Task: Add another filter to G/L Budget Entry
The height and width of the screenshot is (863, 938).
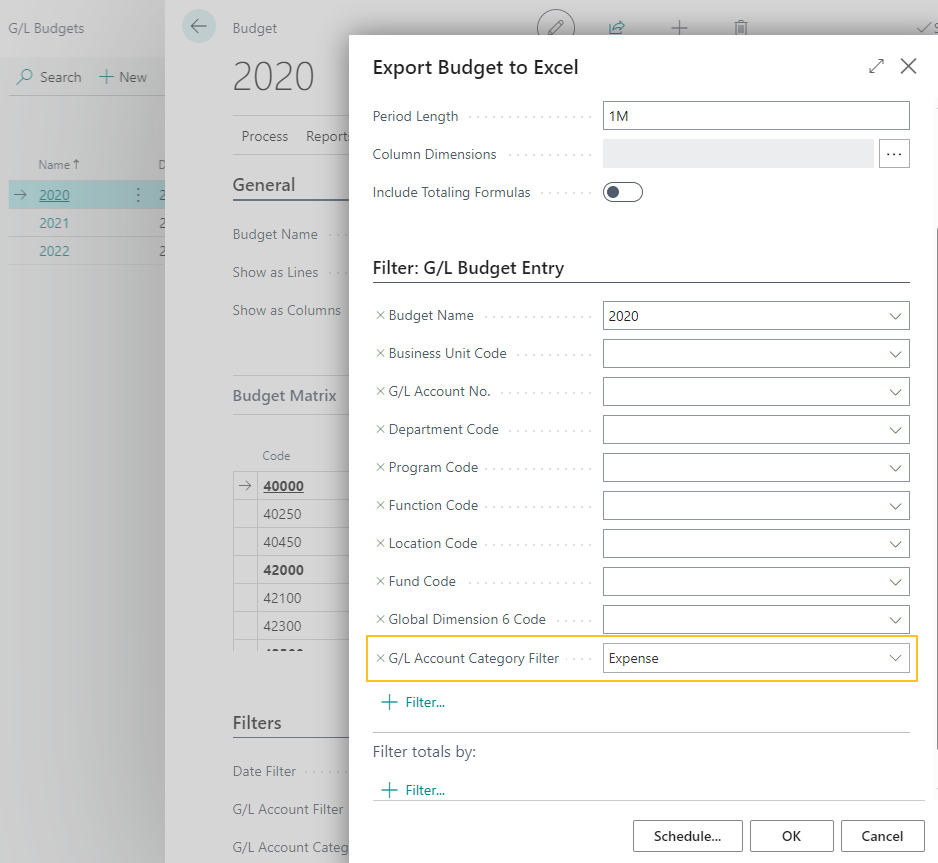Action: [413, 702]
